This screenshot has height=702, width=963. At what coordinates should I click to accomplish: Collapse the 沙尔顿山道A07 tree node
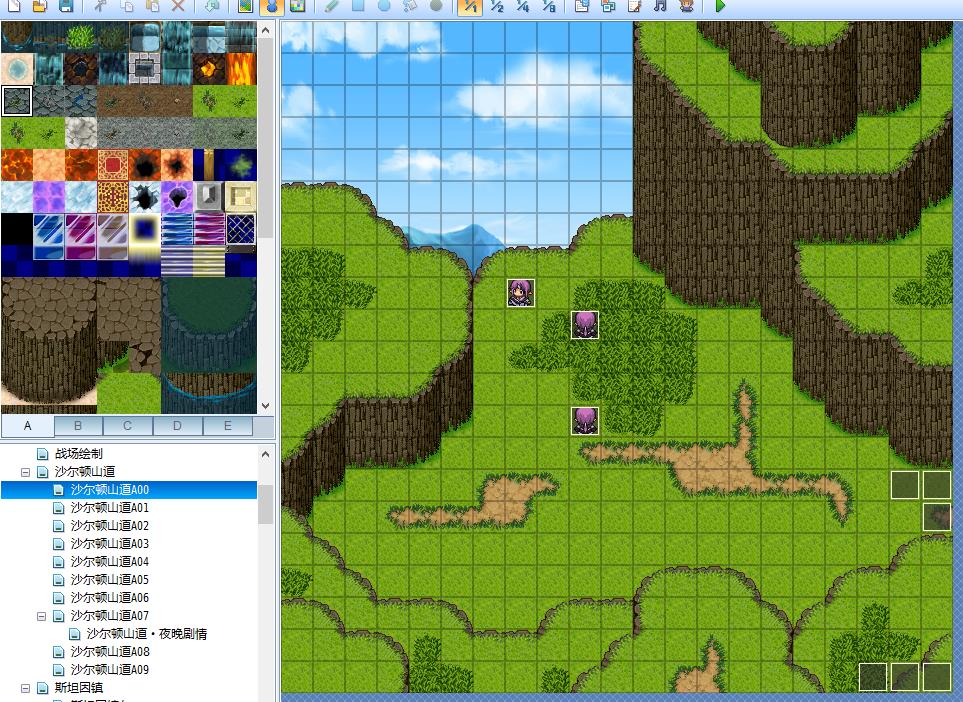tap(42, 616)
